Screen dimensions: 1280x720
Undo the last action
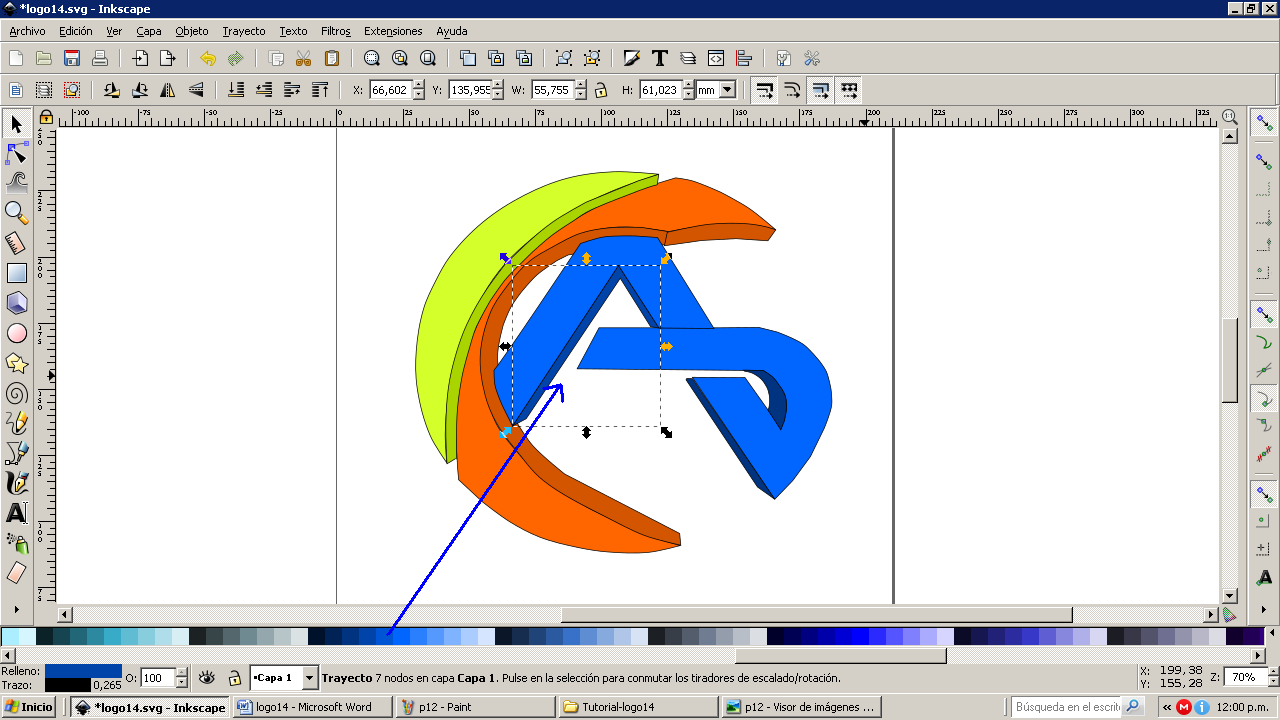208,58
